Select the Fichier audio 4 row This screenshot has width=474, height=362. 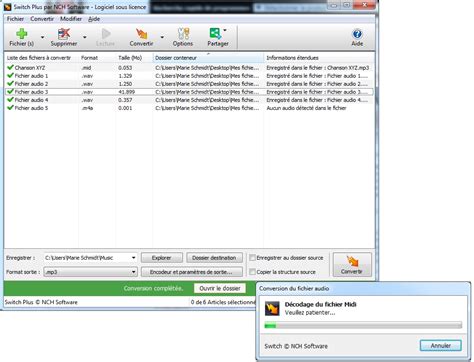click(x=189, y=100)
